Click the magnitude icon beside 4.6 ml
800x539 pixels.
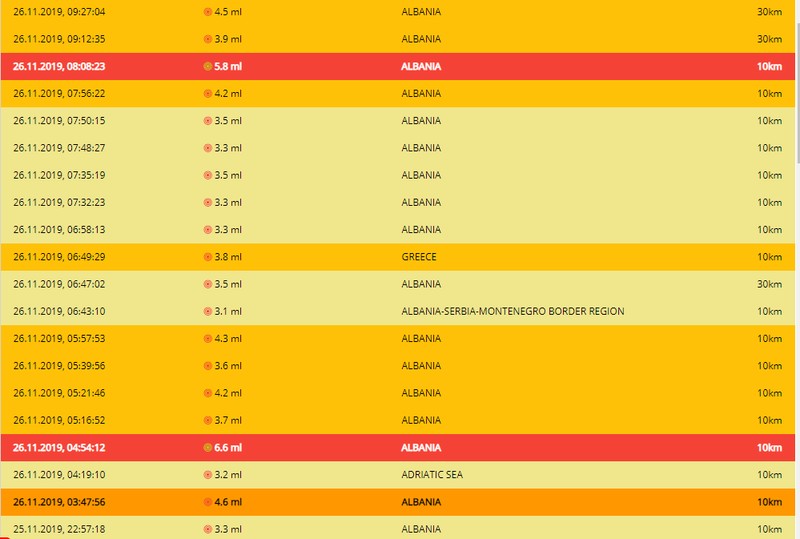[208, 502]
